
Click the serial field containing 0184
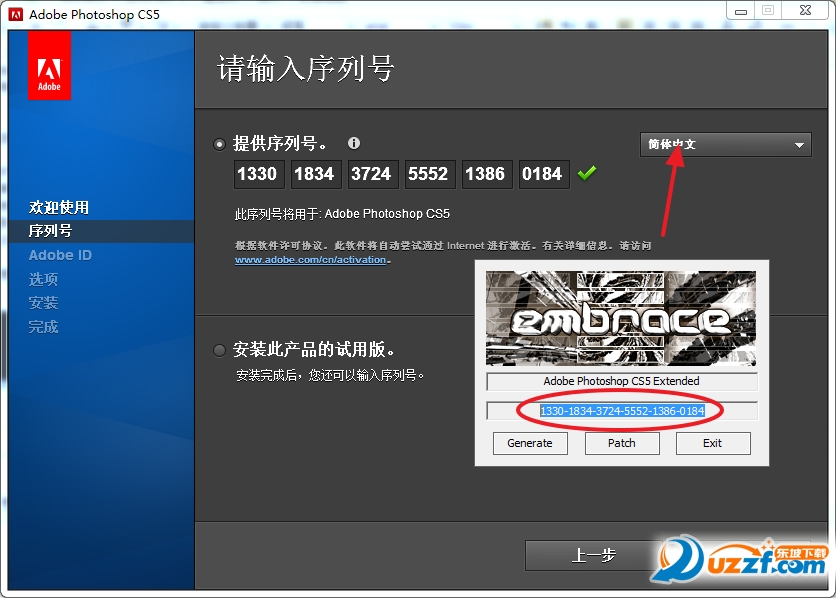[544, 174]
